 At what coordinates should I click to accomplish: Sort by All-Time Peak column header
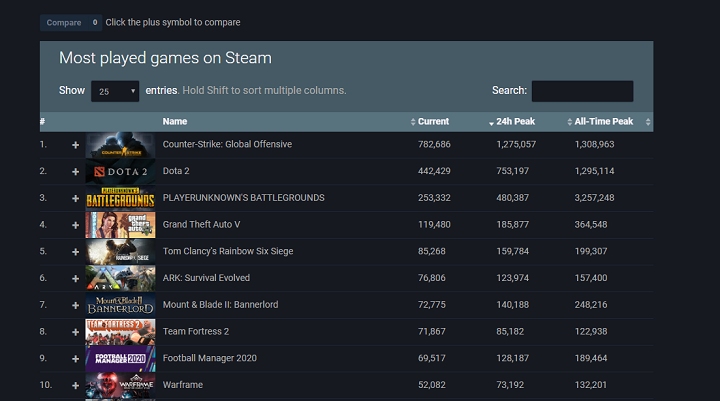(603, 122)
